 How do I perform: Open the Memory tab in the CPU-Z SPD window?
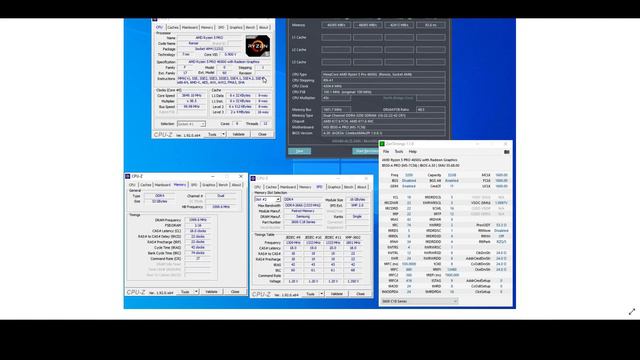[305, 187]
